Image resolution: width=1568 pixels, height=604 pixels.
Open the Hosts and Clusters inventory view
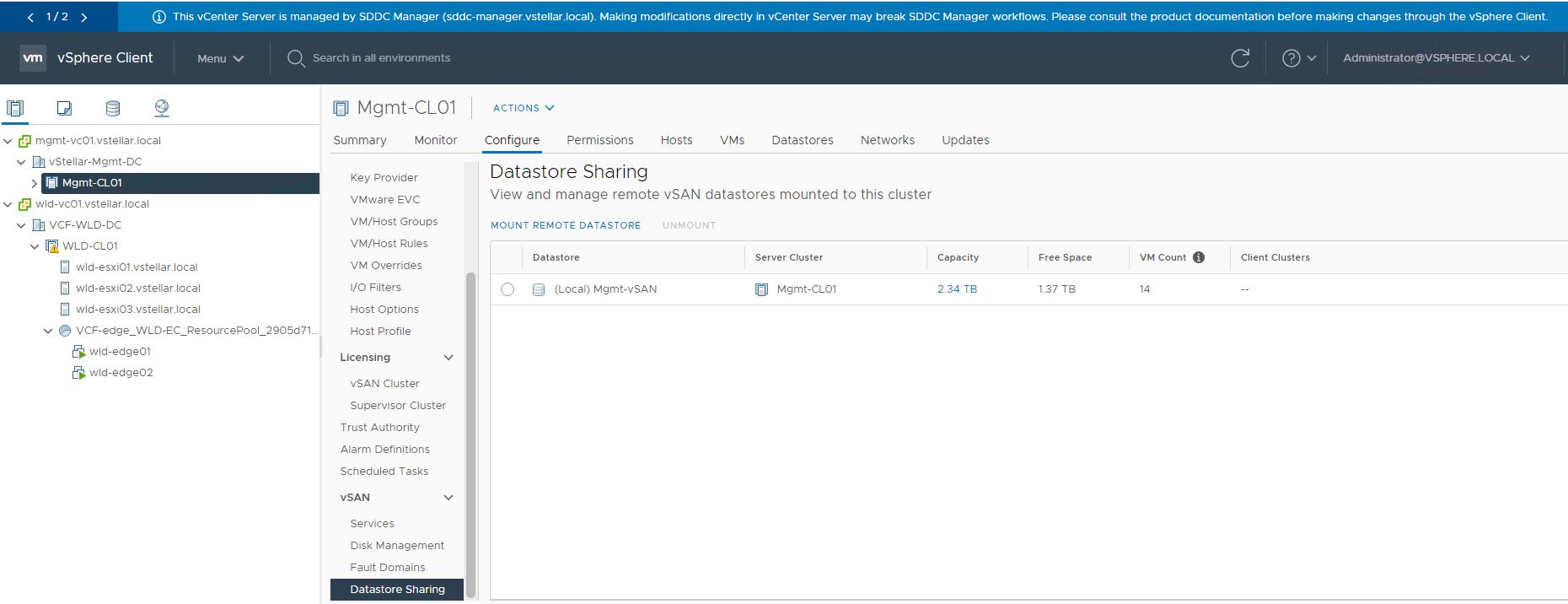pos(15,108)
